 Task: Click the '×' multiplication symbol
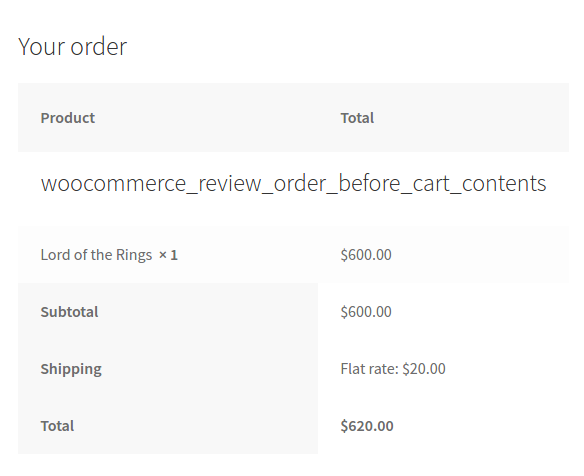[x=163, y=256]
